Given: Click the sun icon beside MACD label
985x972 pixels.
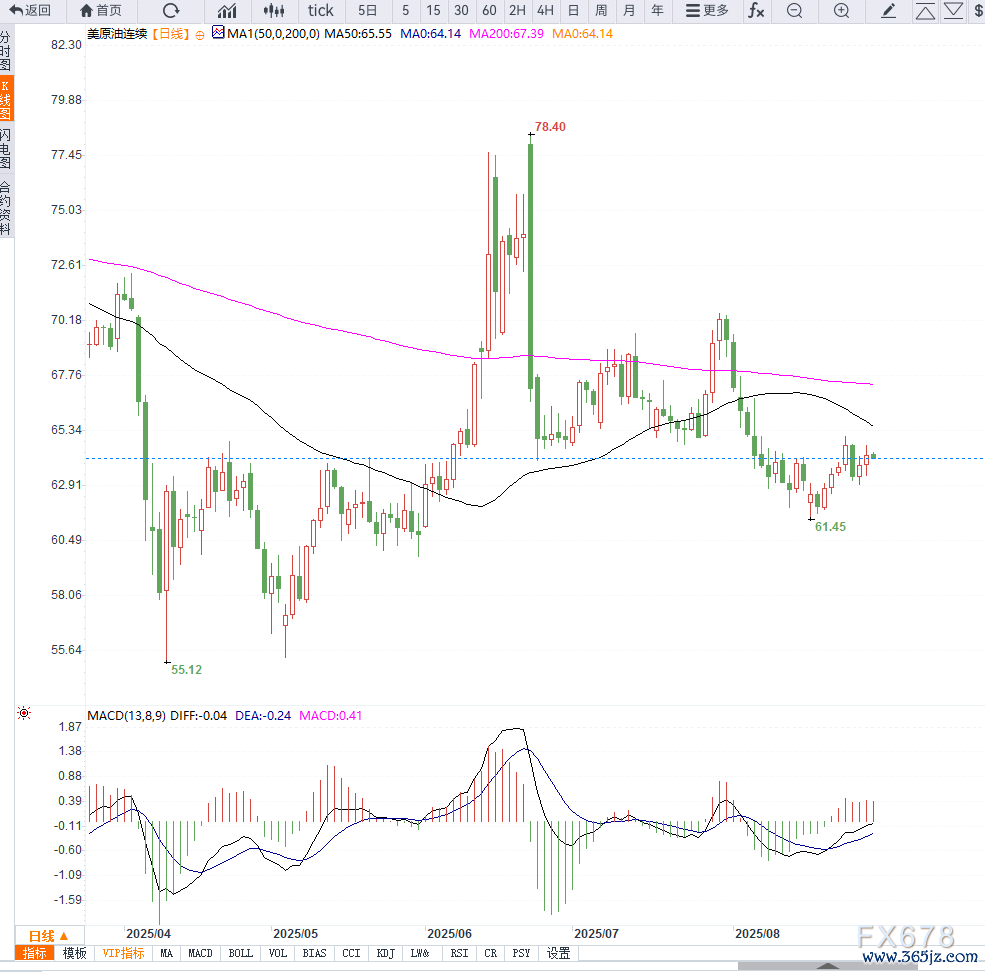Looking at the screenshot, I should [x=24, y=713].
